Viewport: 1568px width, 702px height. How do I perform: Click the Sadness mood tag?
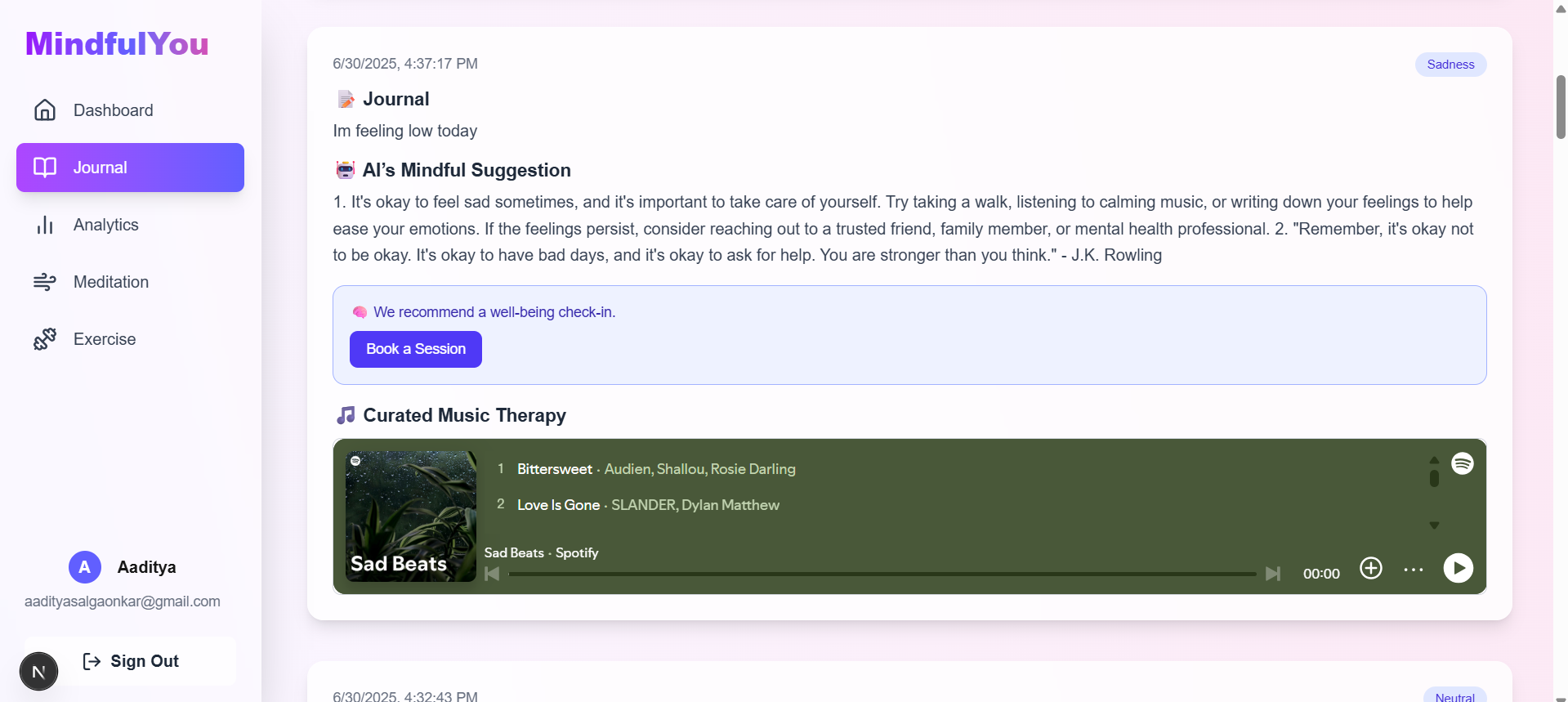[1450, 65]
